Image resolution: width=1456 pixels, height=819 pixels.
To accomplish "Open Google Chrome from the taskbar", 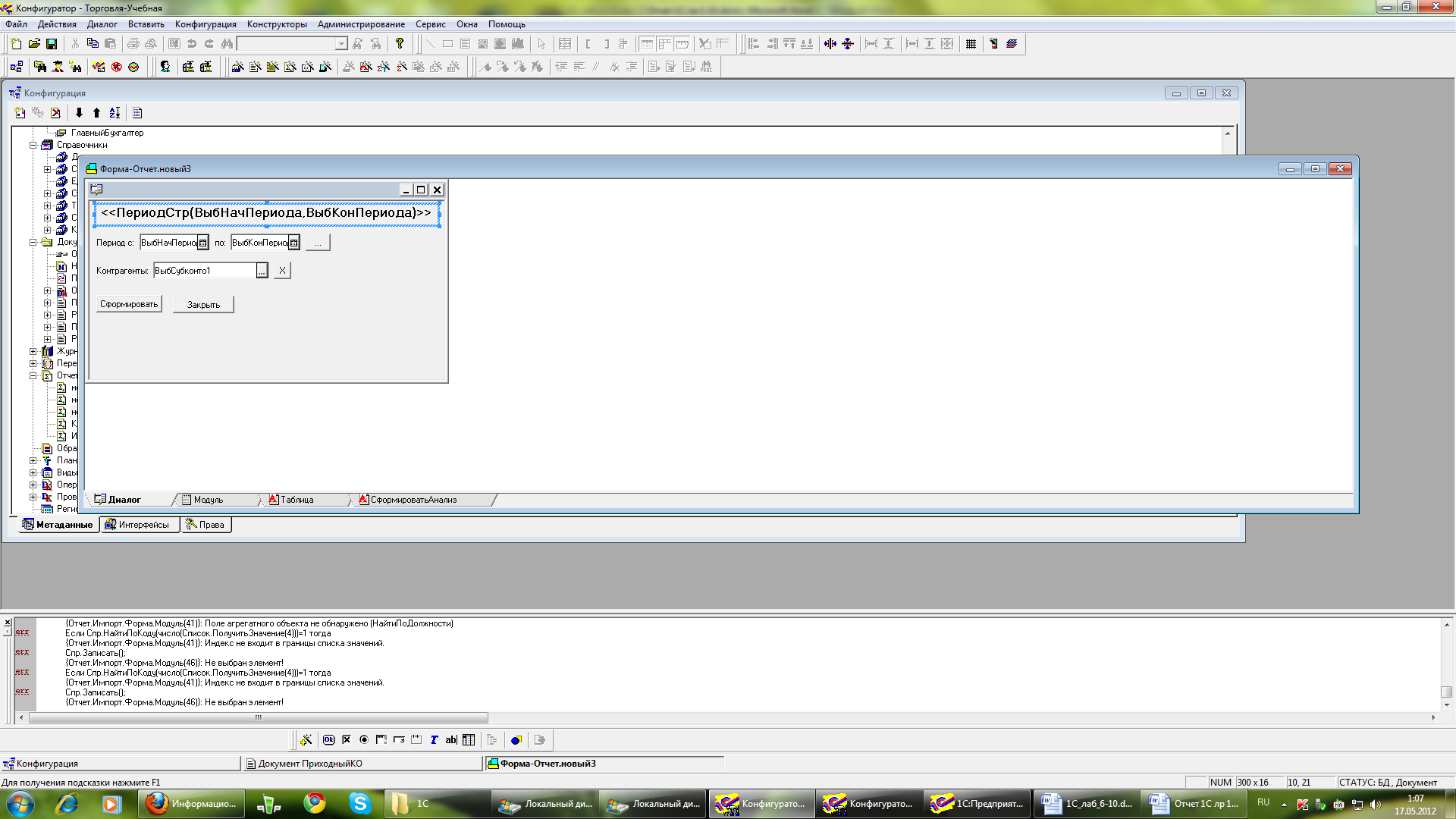I will point(315,803).
